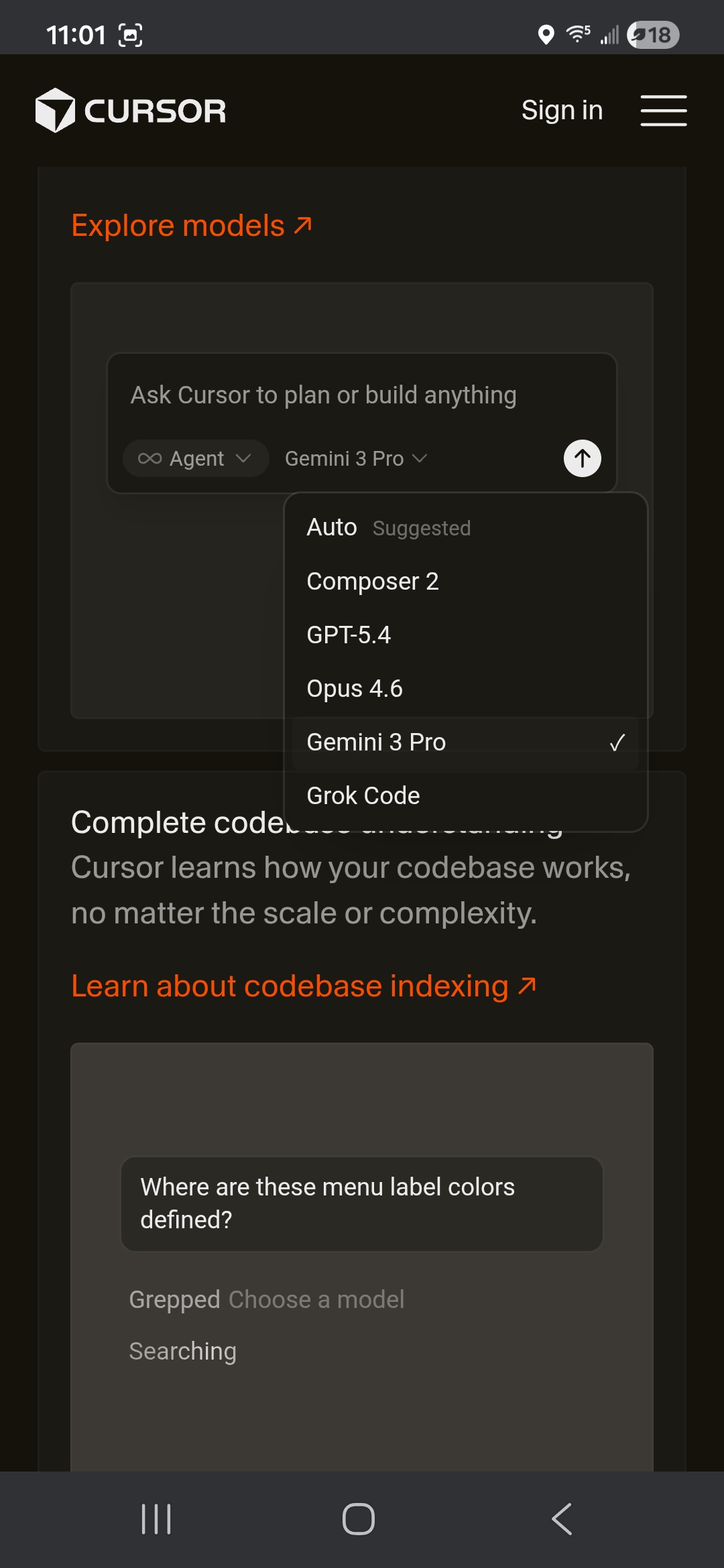This screenshot has width=724, height=1568.
Task: Tap the screenshot capture icon in status bar
Action: point(130,35)
